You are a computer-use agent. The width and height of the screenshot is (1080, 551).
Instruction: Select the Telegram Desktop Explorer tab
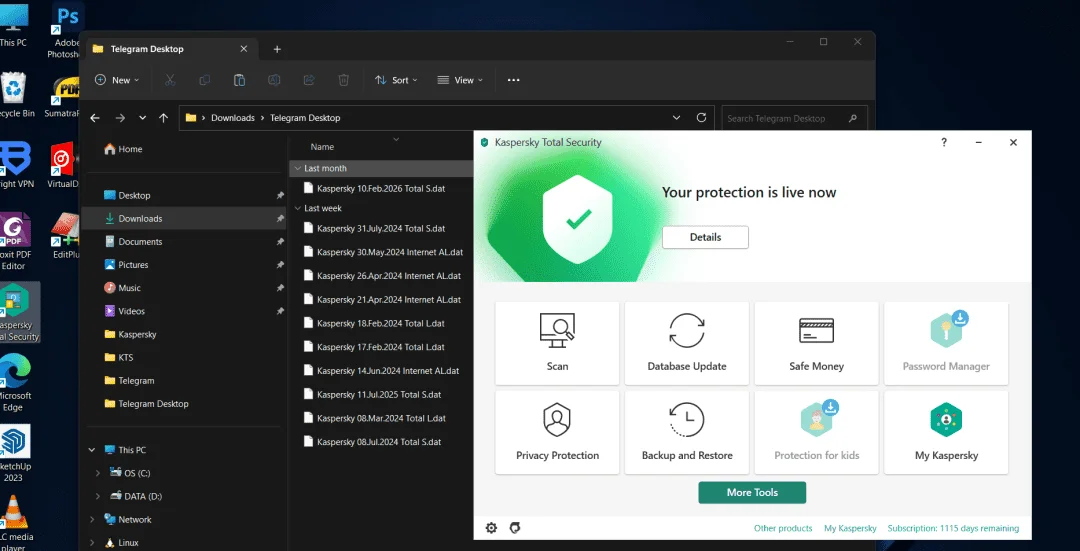tap(170, 49)
